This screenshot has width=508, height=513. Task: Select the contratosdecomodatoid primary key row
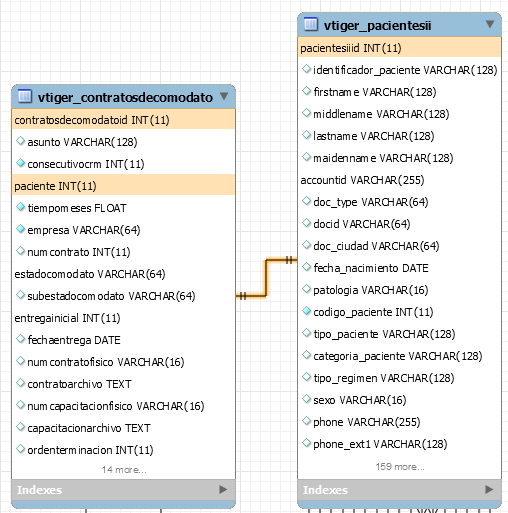(124, 119)
